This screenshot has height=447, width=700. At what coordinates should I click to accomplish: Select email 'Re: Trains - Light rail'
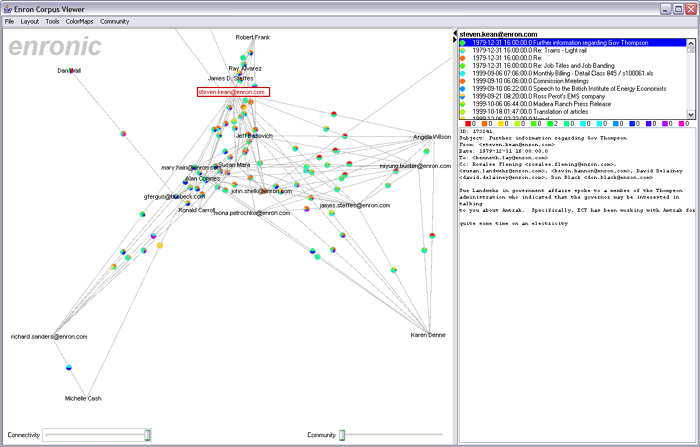click(x=573, y=50)
